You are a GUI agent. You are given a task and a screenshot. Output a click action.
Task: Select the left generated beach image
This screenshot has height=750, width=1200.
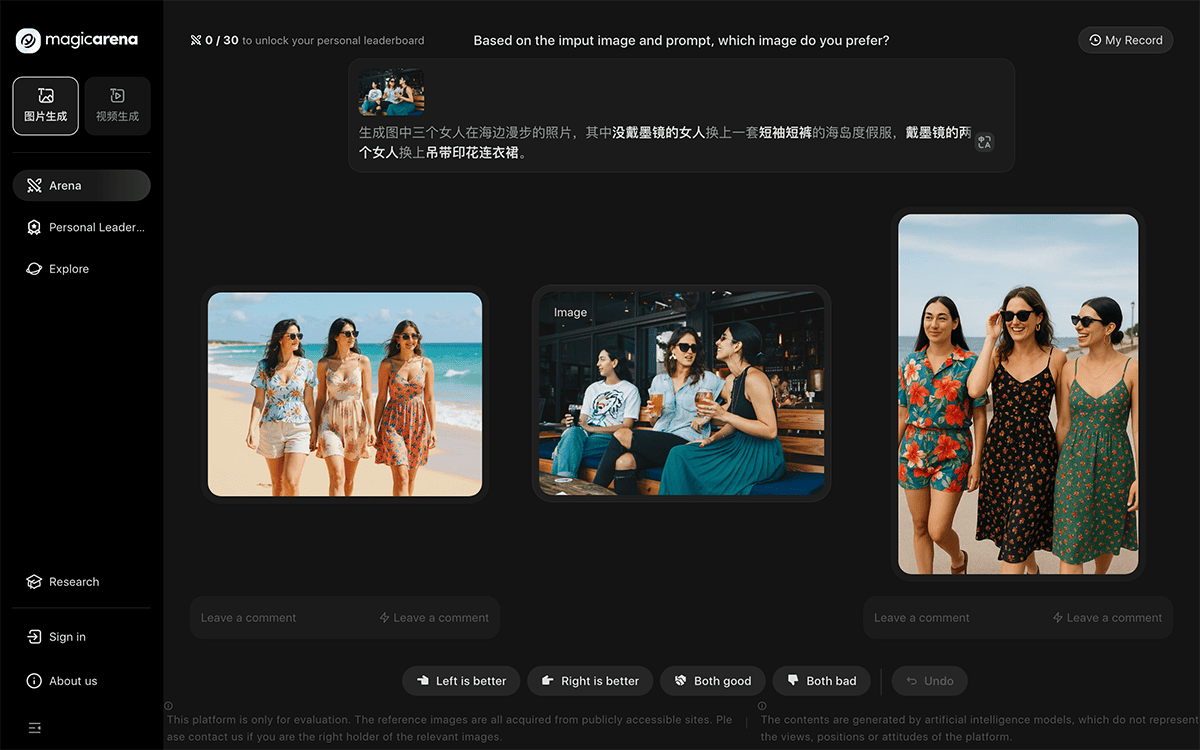point(345,394)
